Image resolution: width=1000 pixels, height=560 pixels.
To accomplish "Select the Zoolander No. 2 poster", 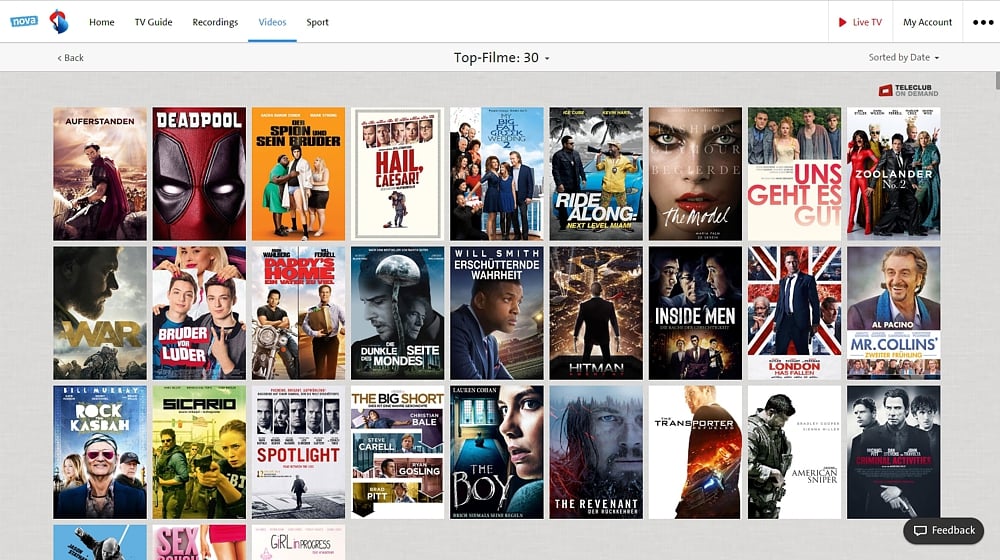I will [x=893, y=173].
